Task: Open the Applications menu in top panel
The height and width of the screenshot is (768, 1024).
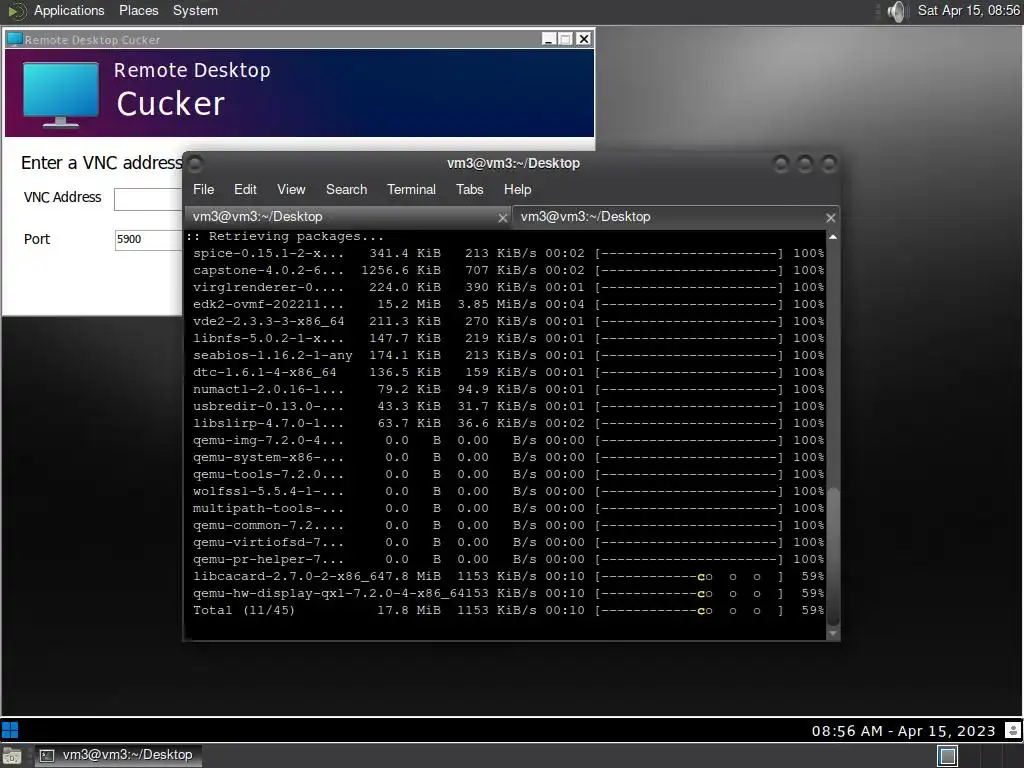Action: coord(69,10)
